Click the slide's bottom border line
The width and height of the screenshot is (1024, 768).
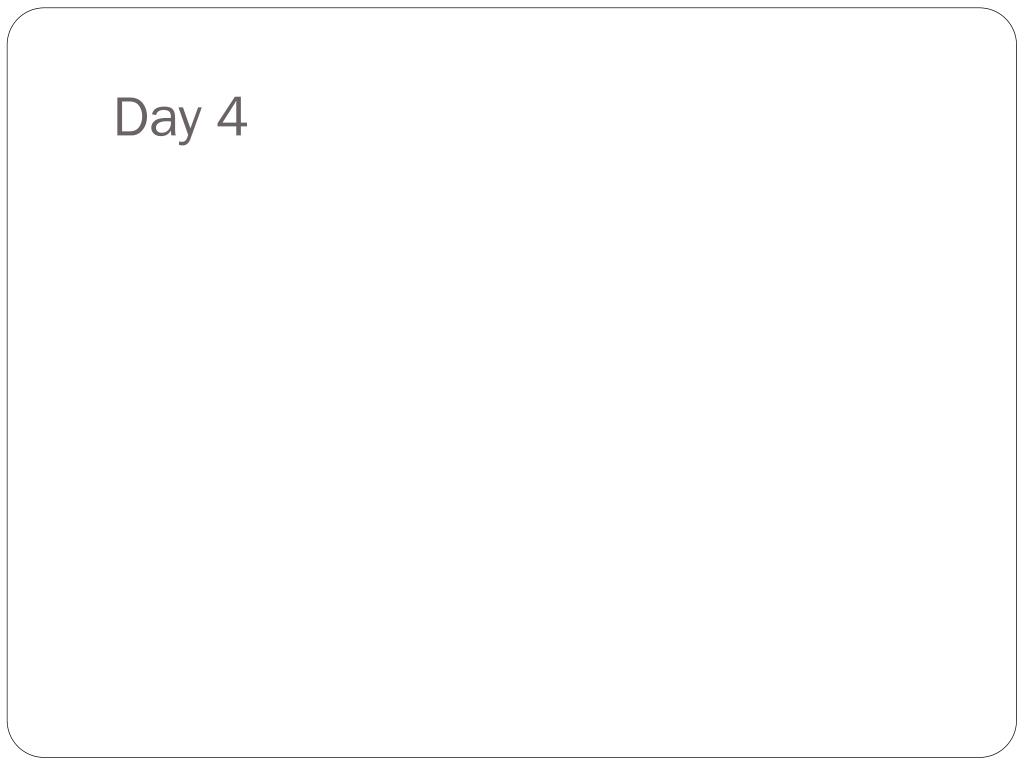(x=512, y=757)
